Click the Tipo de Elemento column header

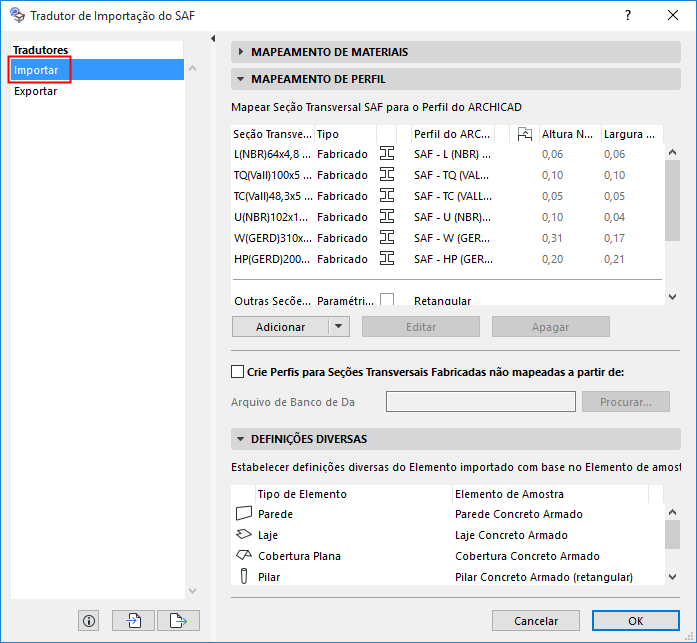[354, 494]
